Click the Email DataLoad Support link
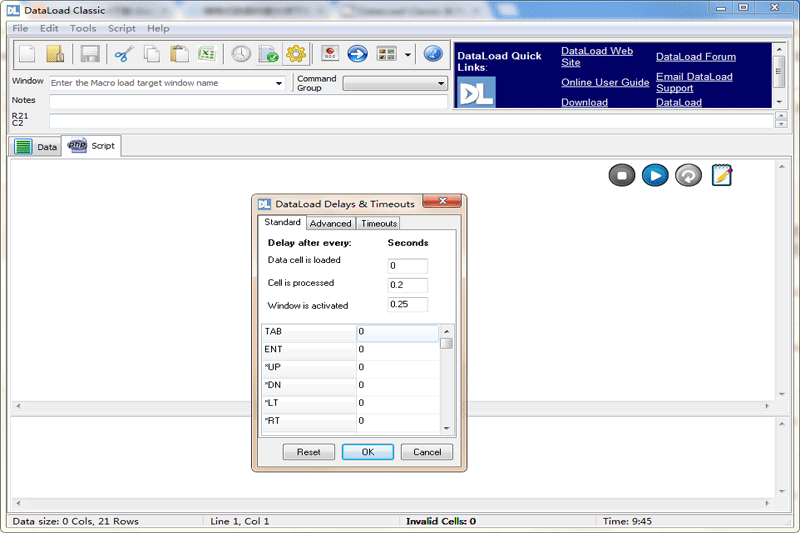800x533 pixels. [x=694, y=82]
